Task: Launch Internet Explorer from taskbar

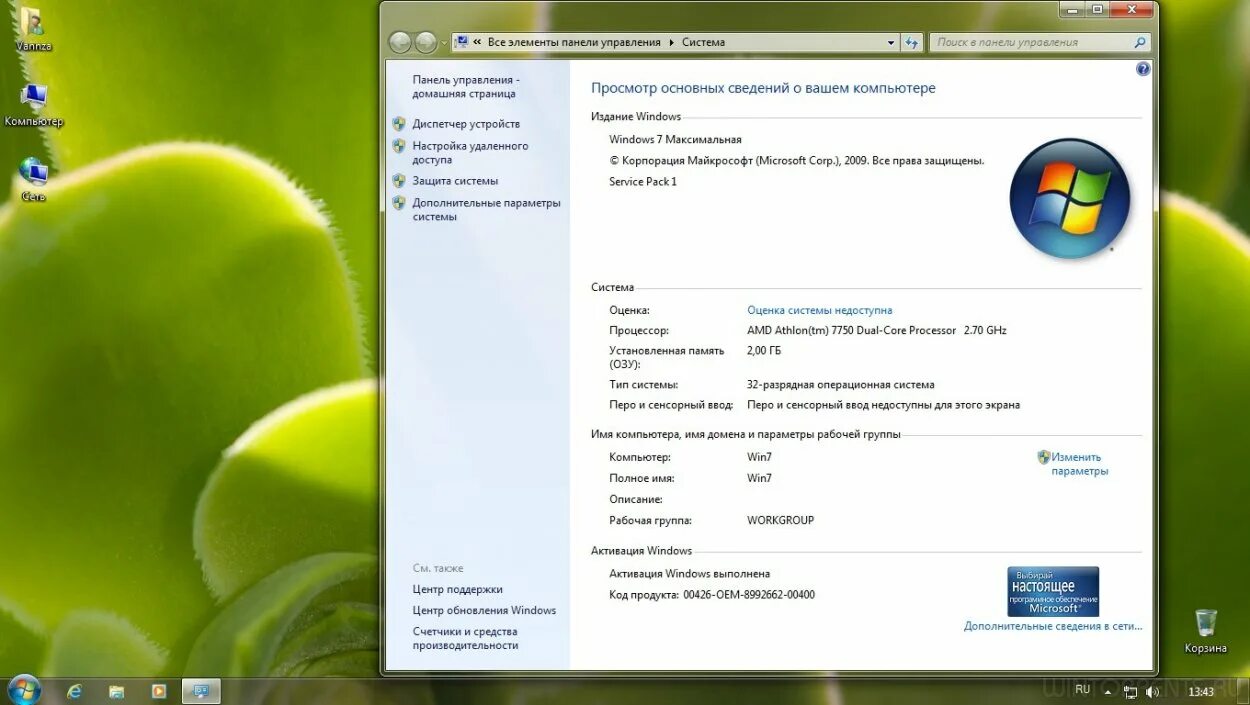Action: (74, 691)
